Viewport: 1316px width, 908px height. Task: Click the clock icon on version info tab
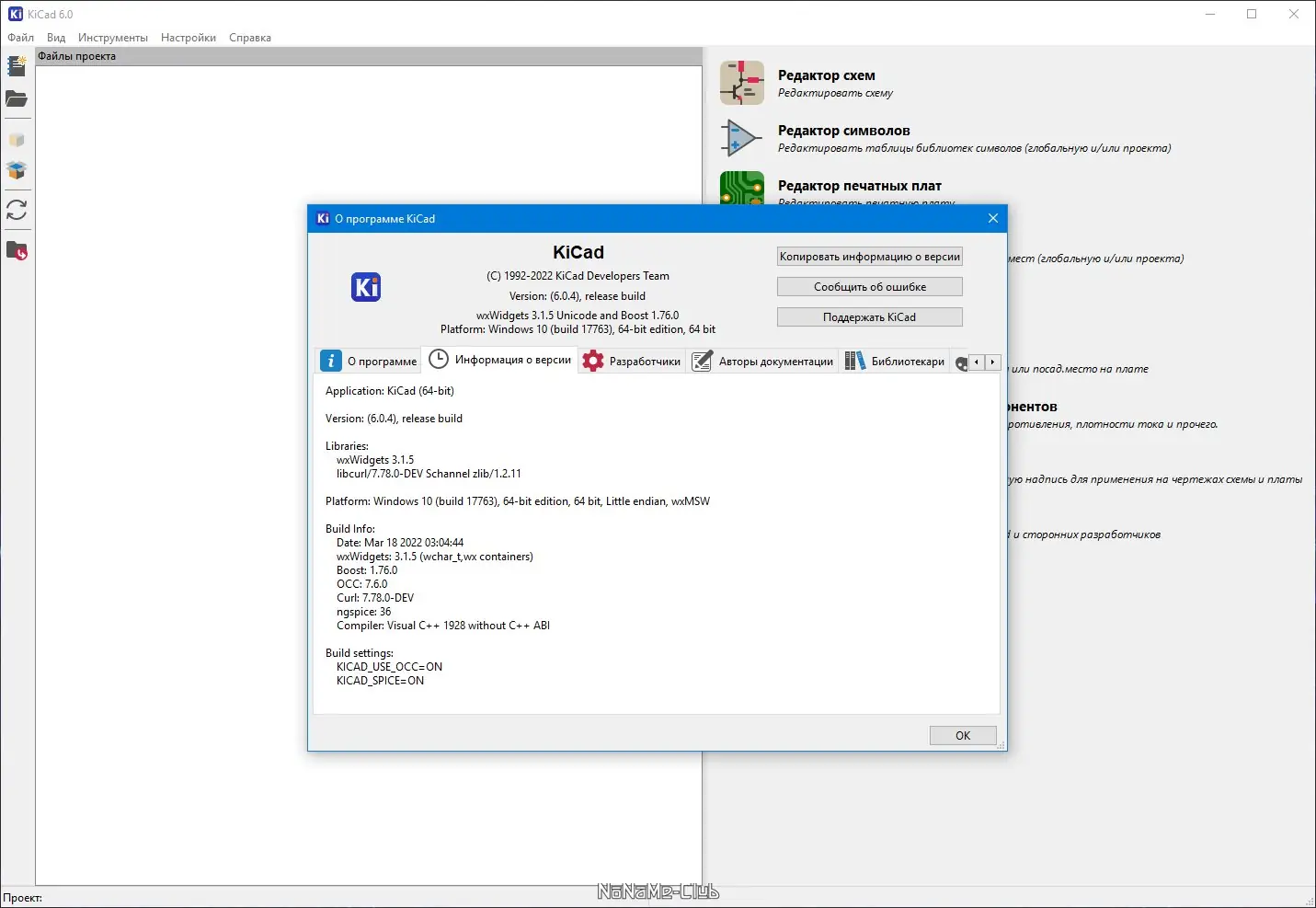[x=439, y=359]
